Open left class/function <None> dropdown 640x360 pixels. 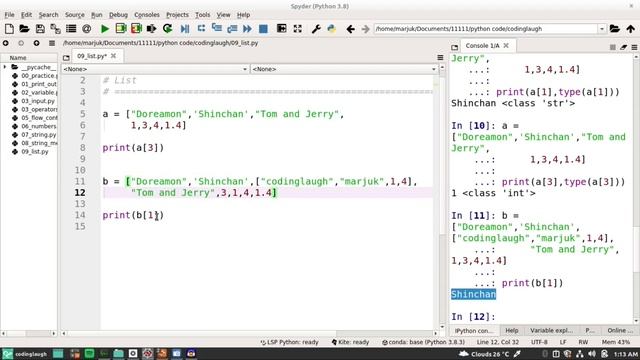point(155,69)
